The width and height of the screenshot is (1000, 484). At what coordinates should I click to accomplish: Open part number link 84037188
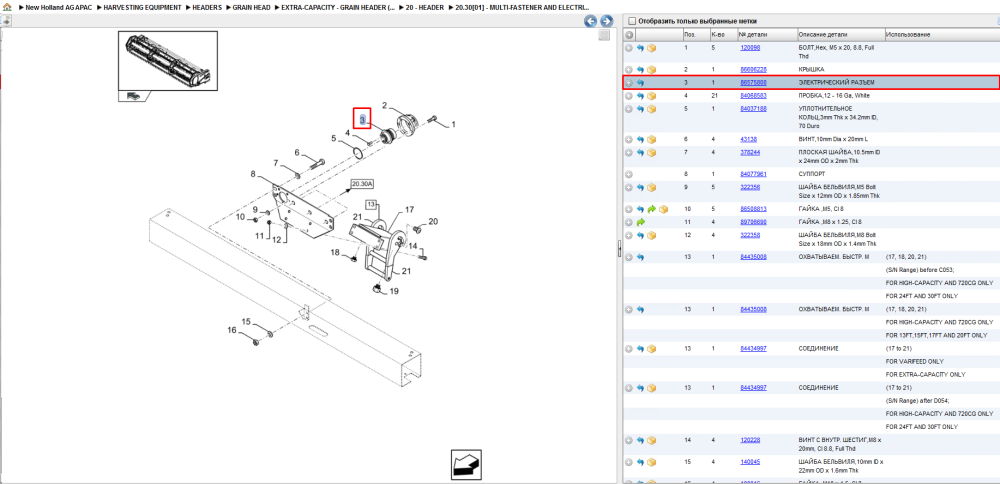[x=753, y=109]
